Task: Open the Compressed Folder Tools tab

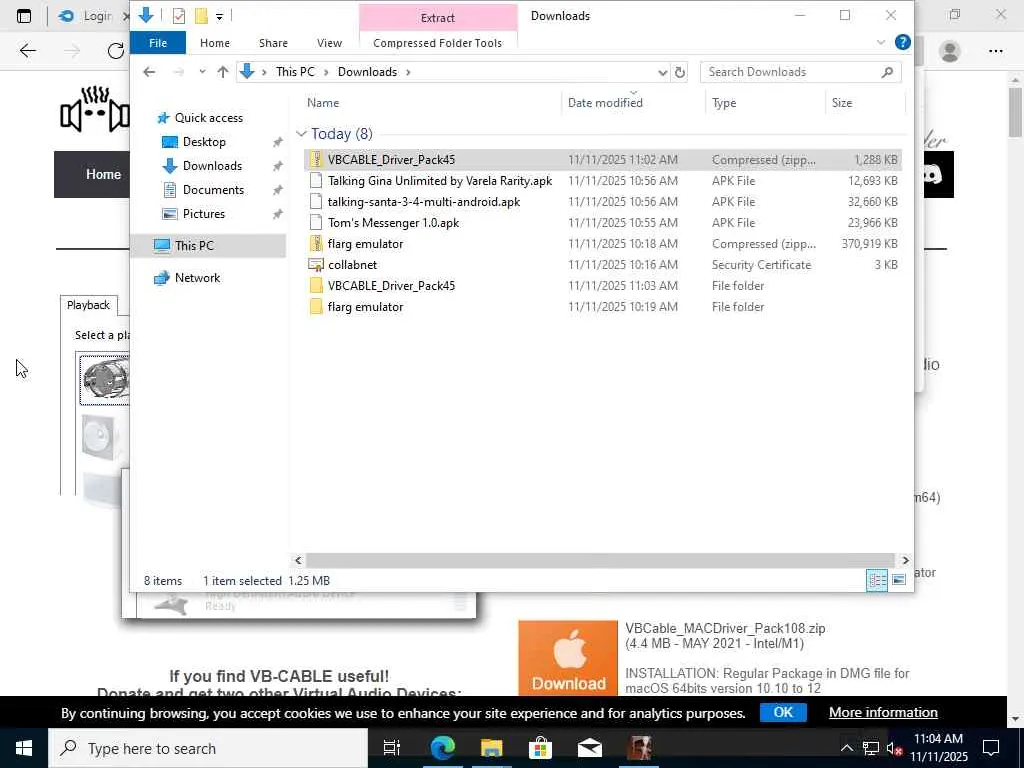Action: click(438, 43)
